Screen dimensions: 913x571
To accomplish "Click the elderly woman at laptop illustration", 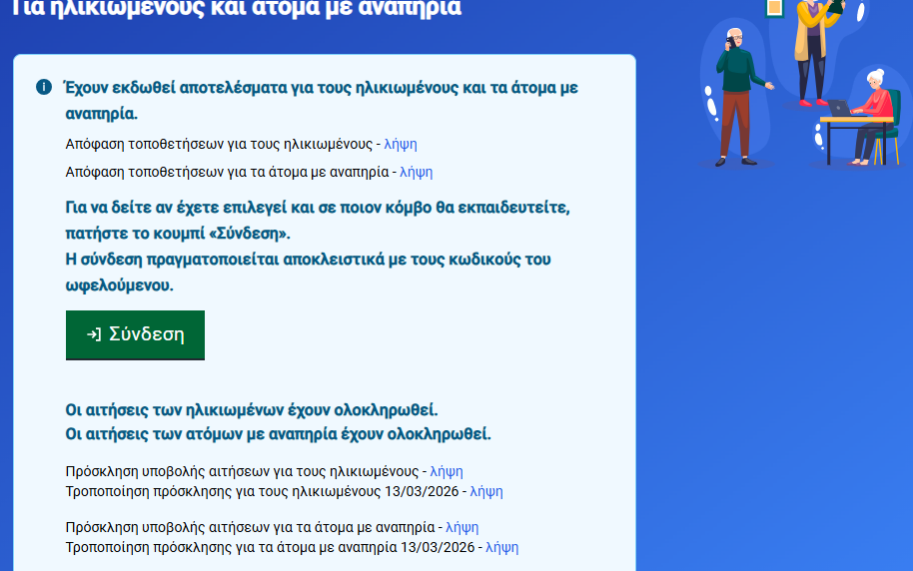I will coord(874,108).
